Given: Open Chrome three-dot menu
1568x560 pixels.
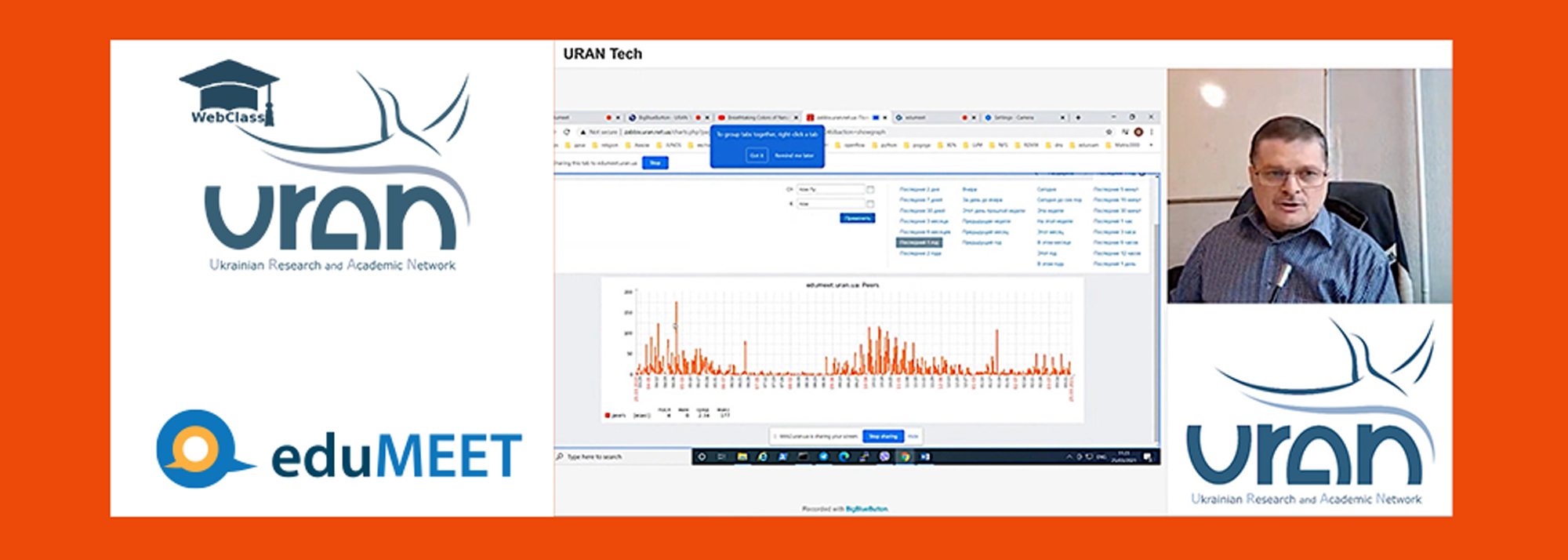Looking at the screenshot, I should pos(1151,132).
